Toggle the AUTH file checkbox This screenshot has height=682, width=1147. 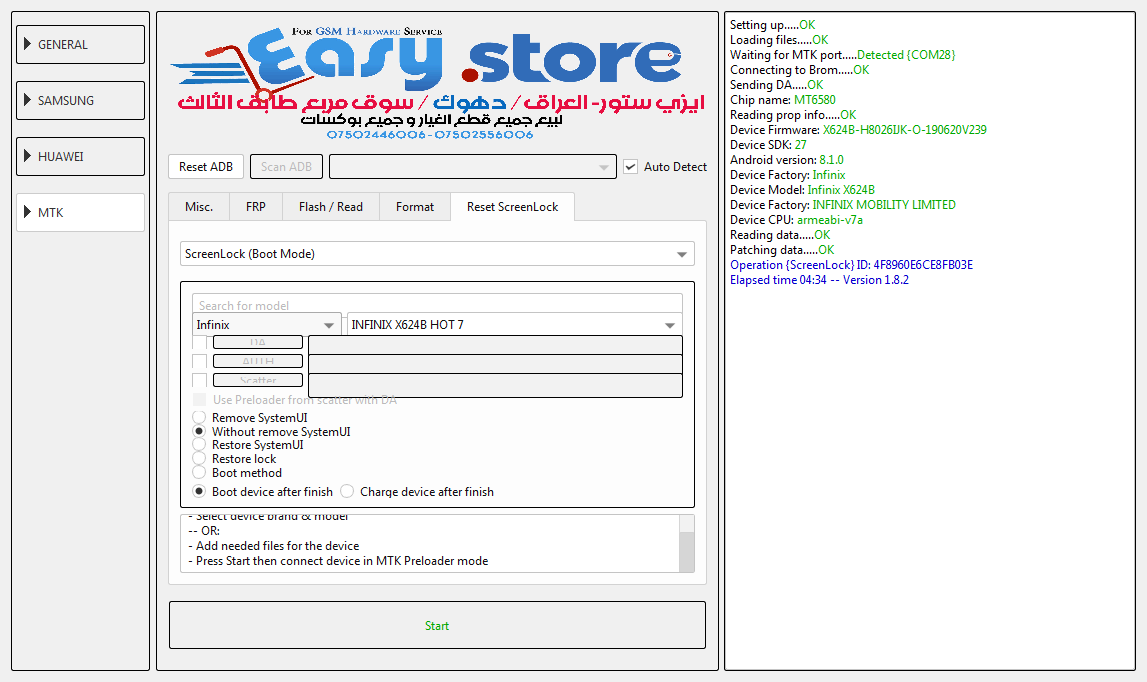tap(199, 361)
